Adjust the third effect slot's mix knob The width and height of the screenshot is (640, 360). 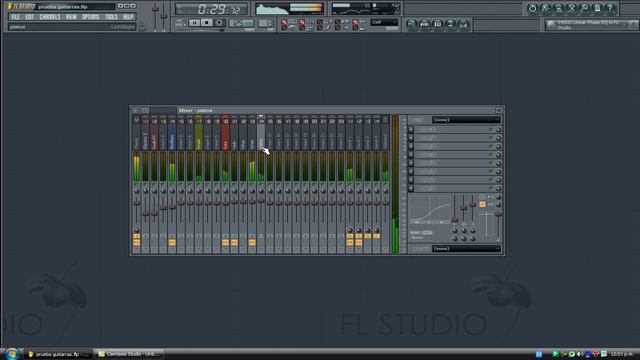point(498,147)
